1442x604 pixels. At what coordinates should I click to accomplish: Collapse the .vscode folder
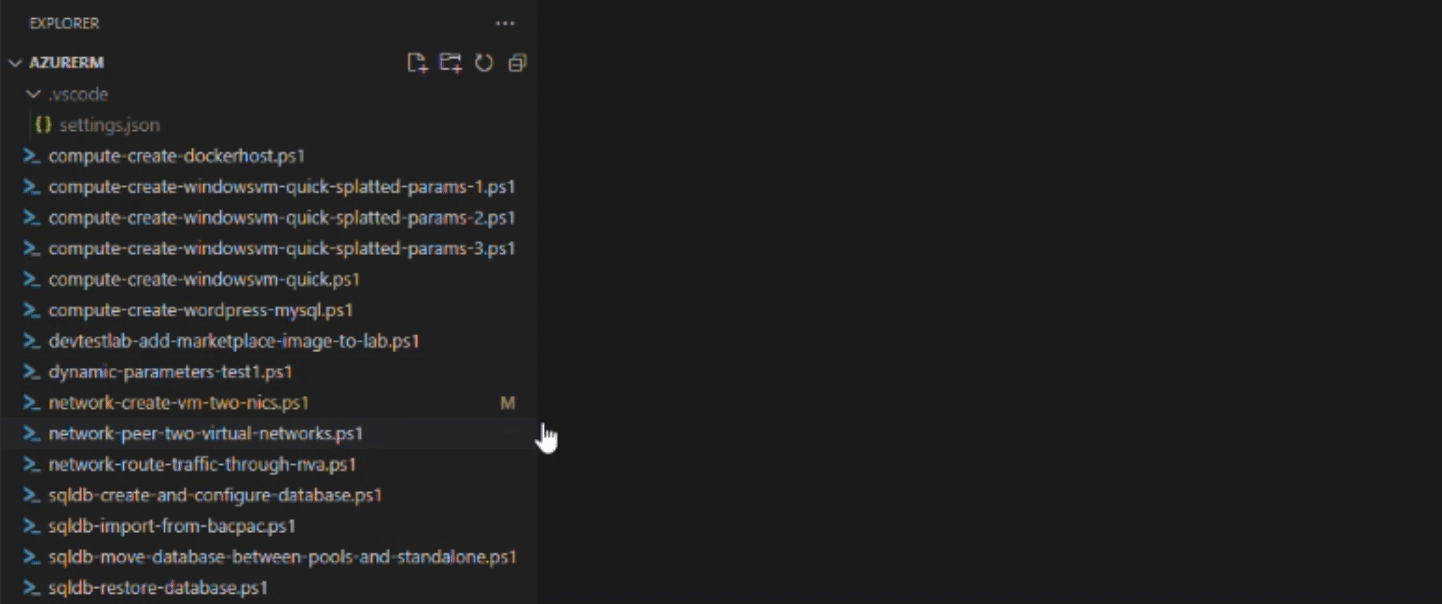(34, 94)
